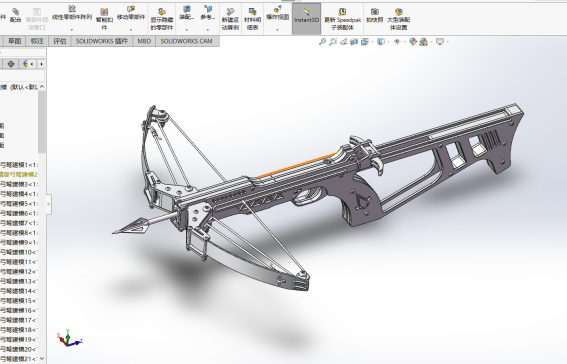567x364 pixels.
Task: Click Dynamic Annotation Views icon
Action: 364,42
